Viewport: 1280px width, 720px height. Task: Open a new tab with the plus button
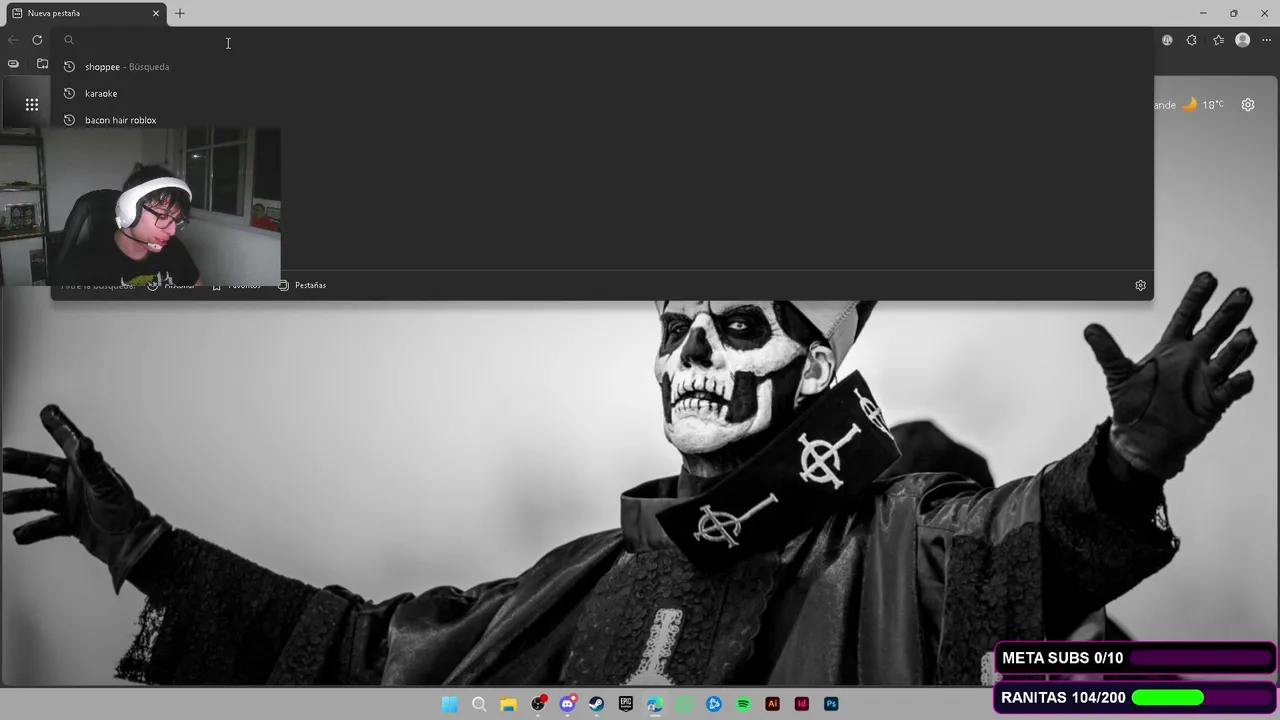[x=180, y=13]
